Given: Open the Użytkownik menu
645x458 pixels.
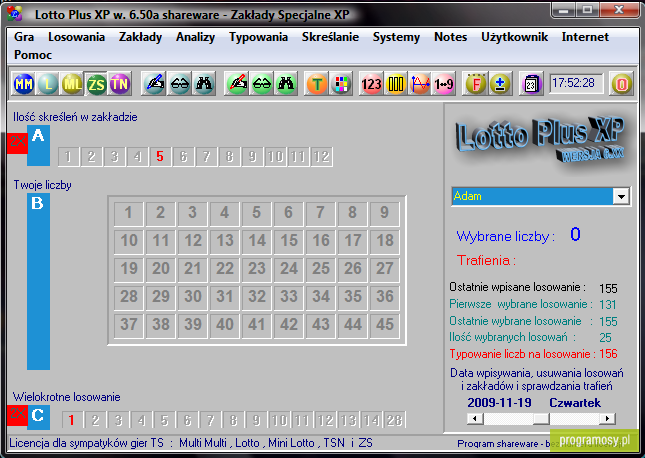Looking at the screenshot, I should (x=515, y=37).
